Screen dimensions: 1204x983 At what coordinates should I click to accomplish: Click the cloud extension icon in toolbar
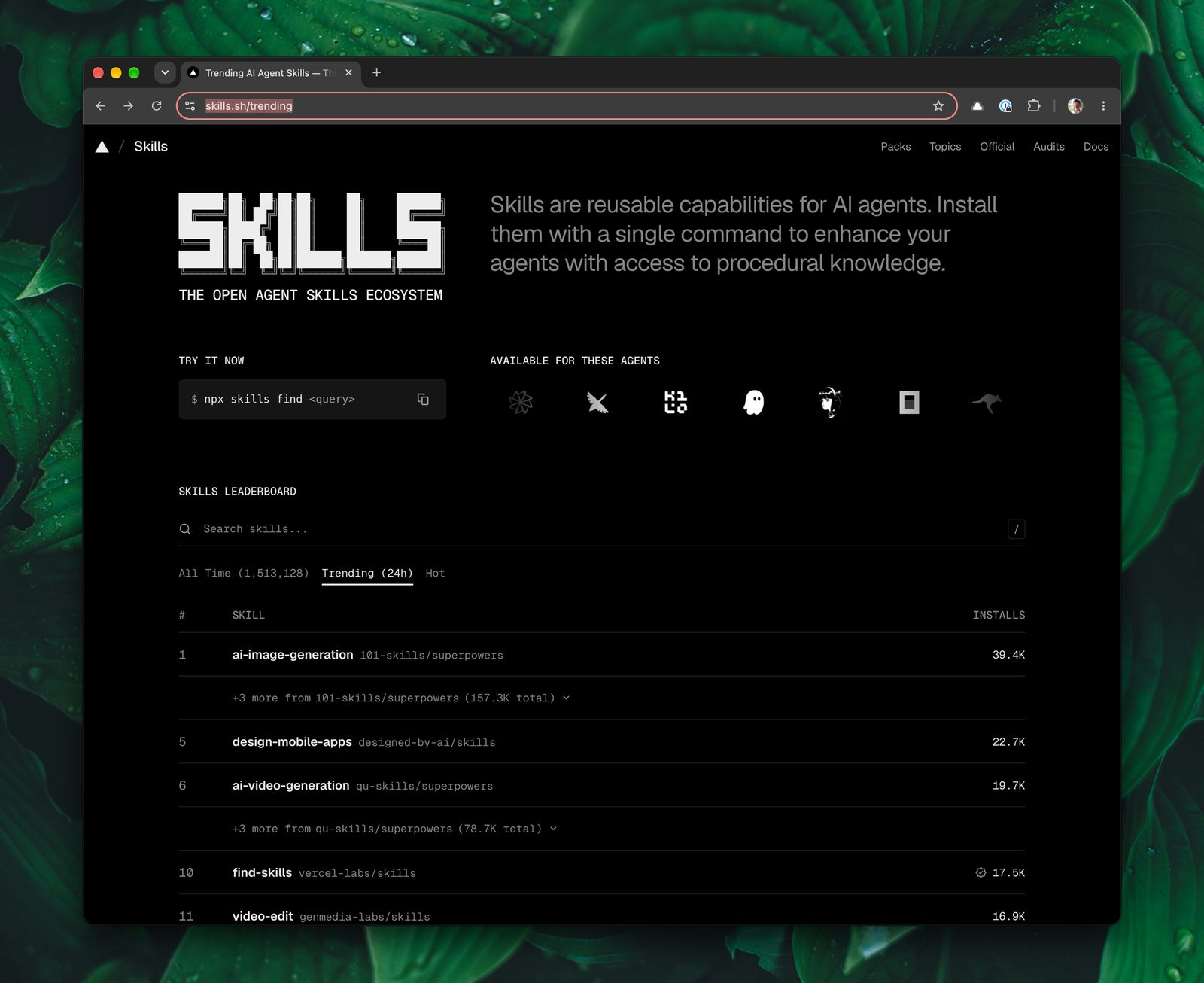tap(977, 106)
